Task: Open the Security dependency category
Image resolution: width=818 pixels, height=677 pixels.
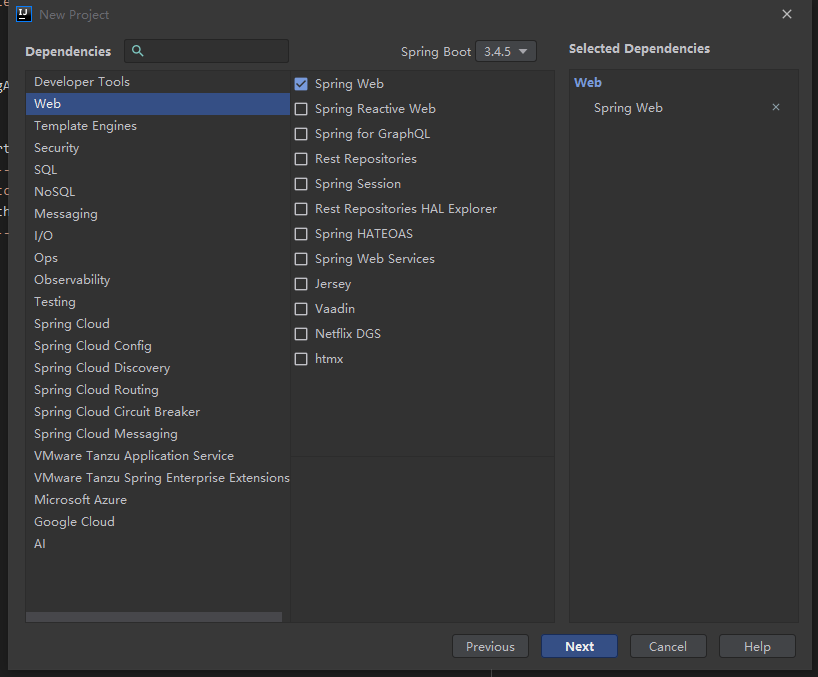Action: click(56, 148)
